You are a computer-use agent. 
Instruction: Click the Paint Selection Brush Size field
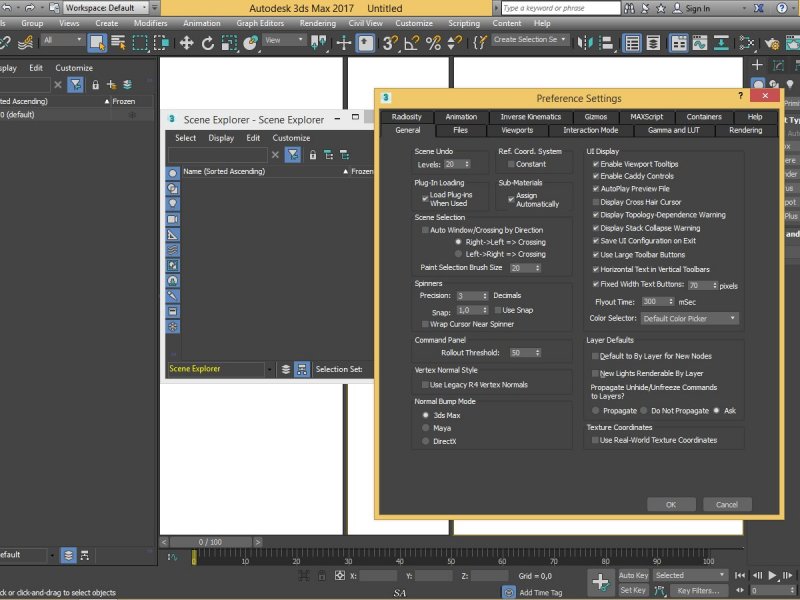click(x=522, y=268)
